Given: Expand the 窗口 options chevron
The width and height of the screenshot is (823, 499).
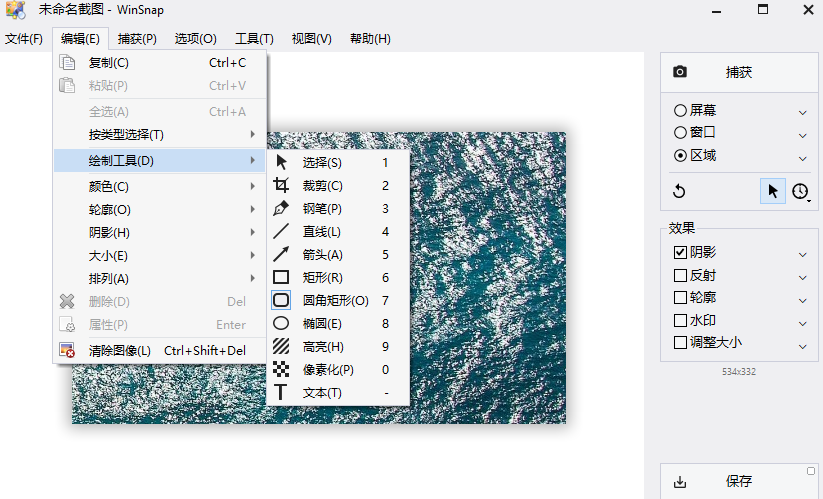Looking at the screenshot, I should (x=803, y=135).
